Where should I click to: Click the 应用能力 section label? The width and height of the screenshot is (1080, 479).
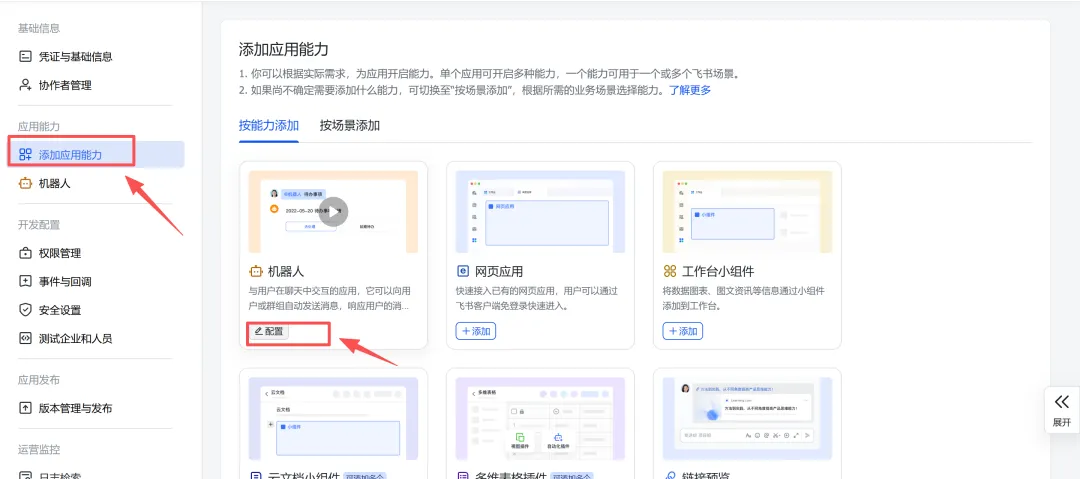point(39,127)
